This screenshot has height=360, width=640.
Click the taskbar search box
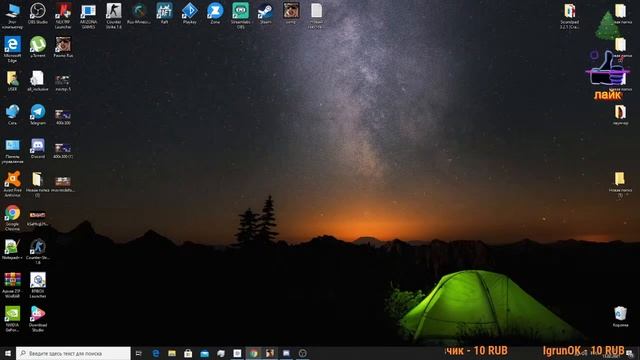[x=73, y=353]
